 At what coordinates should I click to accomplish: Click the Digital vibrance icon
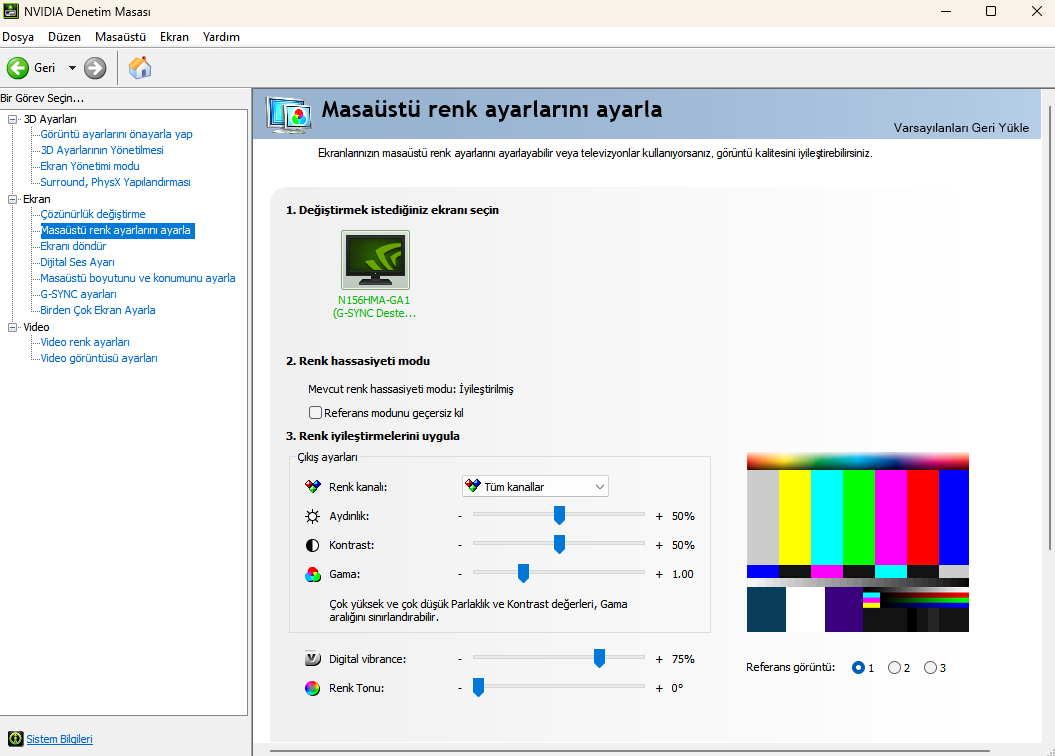pyautogui.click(x=313, y=658)
